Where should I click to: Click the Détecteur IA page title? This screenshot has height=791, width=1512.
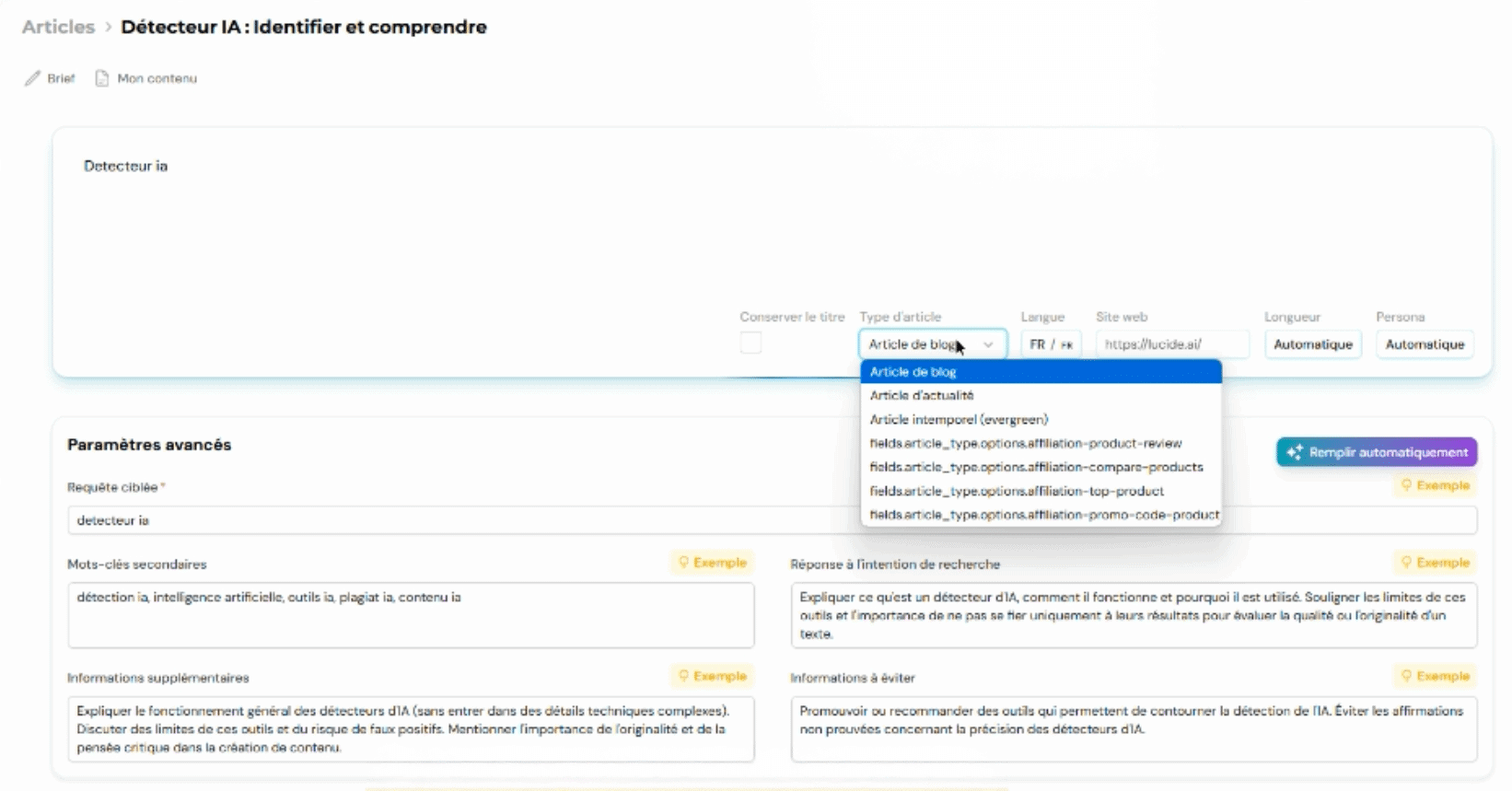pos(304,27)
